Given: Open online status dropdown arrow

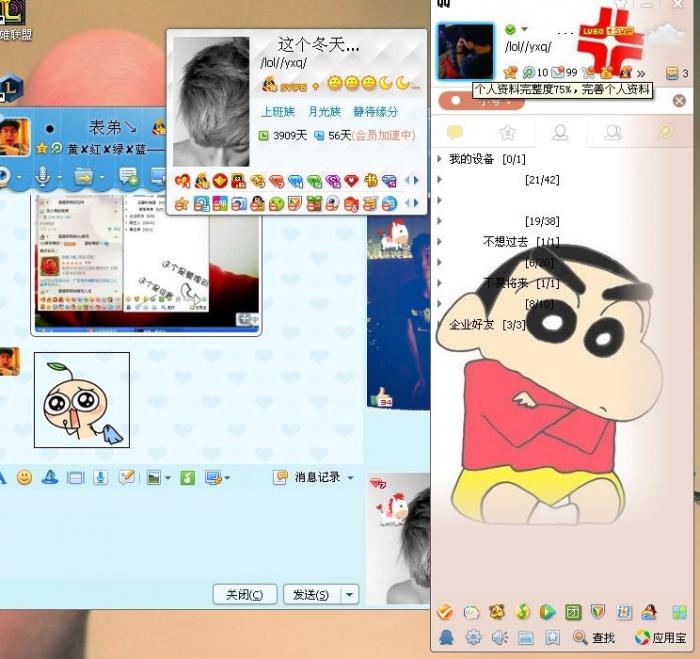Looking at the screenshot, I should pyautogui.click(x=525, y=29).
